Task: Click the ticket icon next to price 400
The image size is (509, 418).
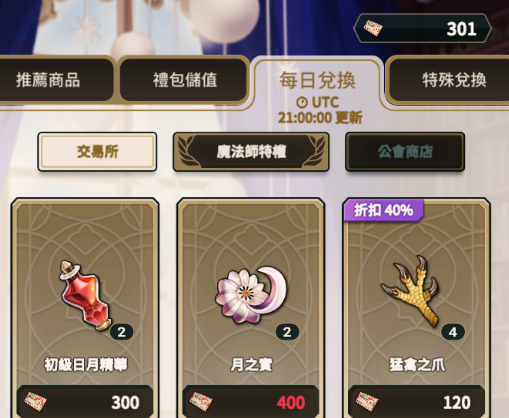Action: (x=201, y=401)
